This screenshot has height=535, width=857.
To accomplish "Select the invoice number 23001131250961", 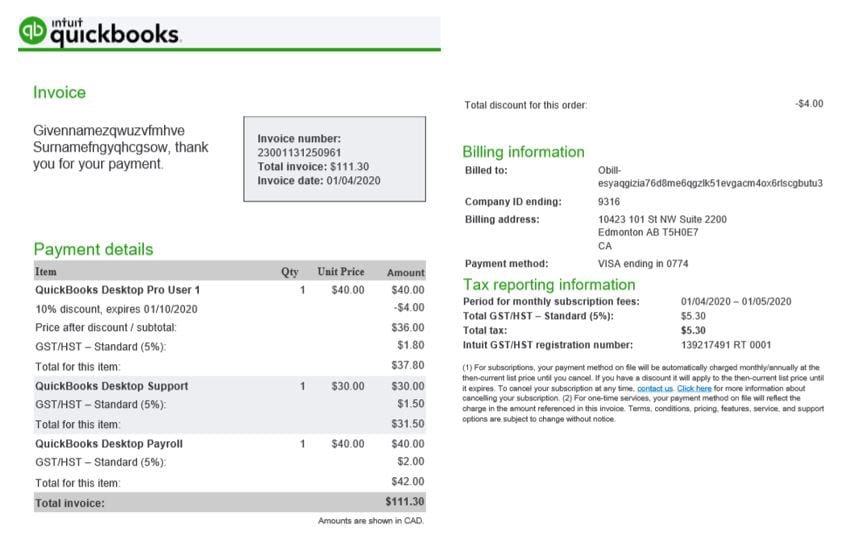I will click(x=299, y=153).
